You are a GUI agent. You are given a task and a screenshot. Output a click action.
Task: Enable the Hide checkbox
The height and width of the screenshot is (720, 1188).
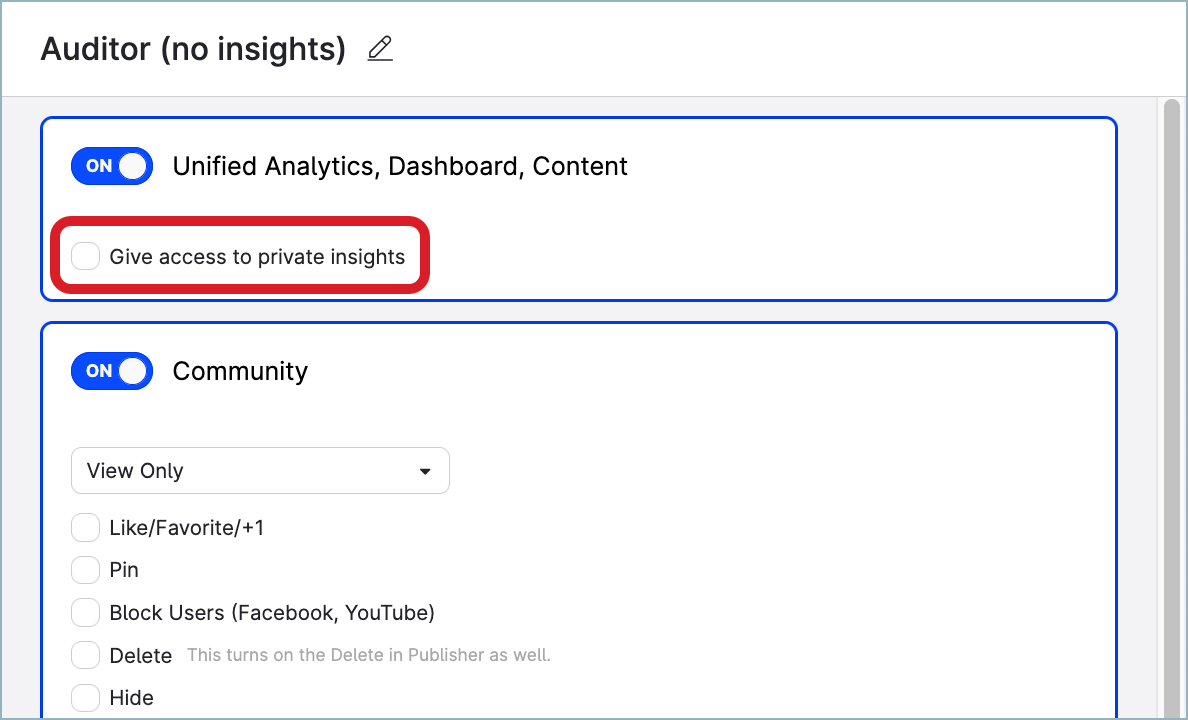point(86,697)
